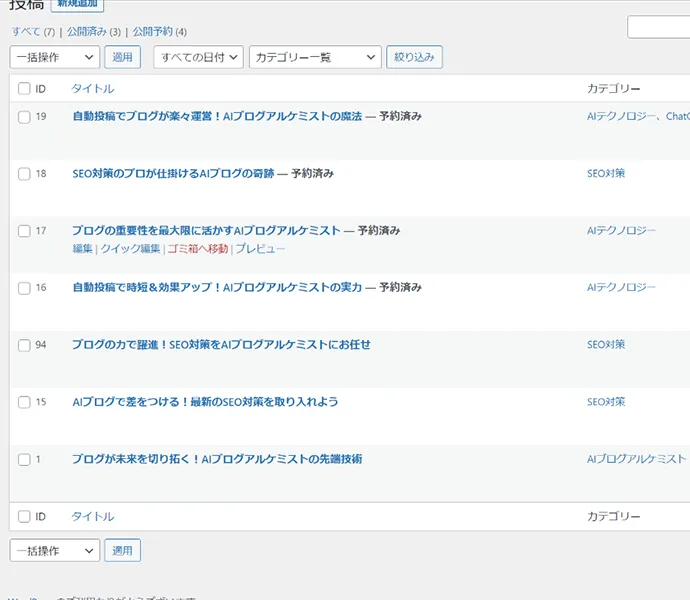Image resolution: width=690 pixels, height=600 pixels.
Task: Tick the checkbox for post ID 94
Action: (25, 345)
